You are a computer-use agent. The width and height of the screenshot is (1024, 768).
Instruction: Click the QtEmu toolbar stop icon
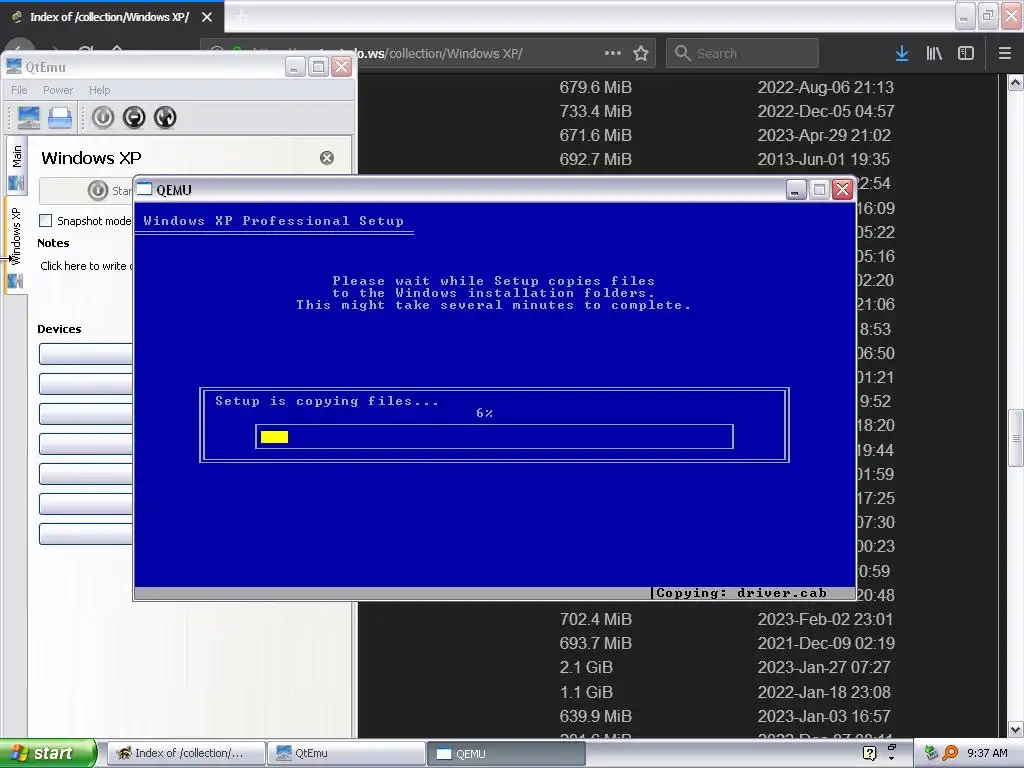point(134,118)
